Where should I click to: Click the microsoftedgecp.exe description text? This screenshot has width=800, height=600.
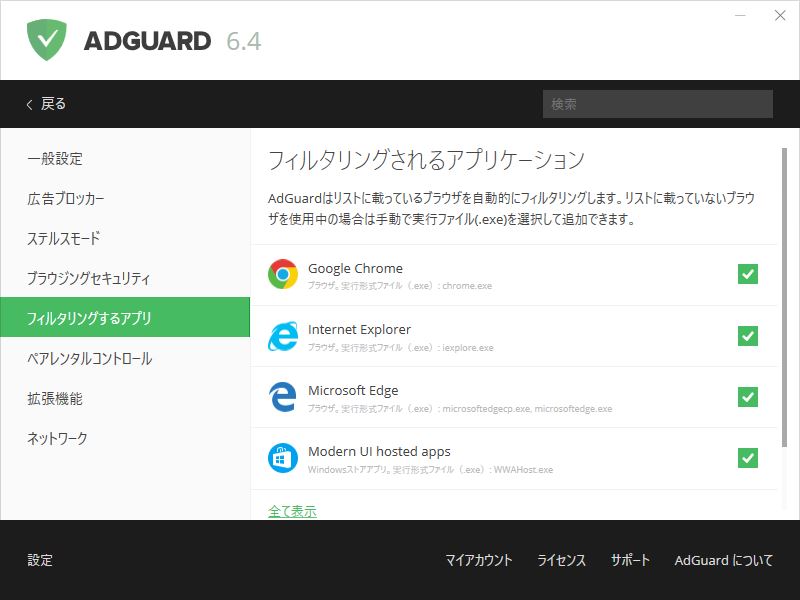tap(460, 409)
